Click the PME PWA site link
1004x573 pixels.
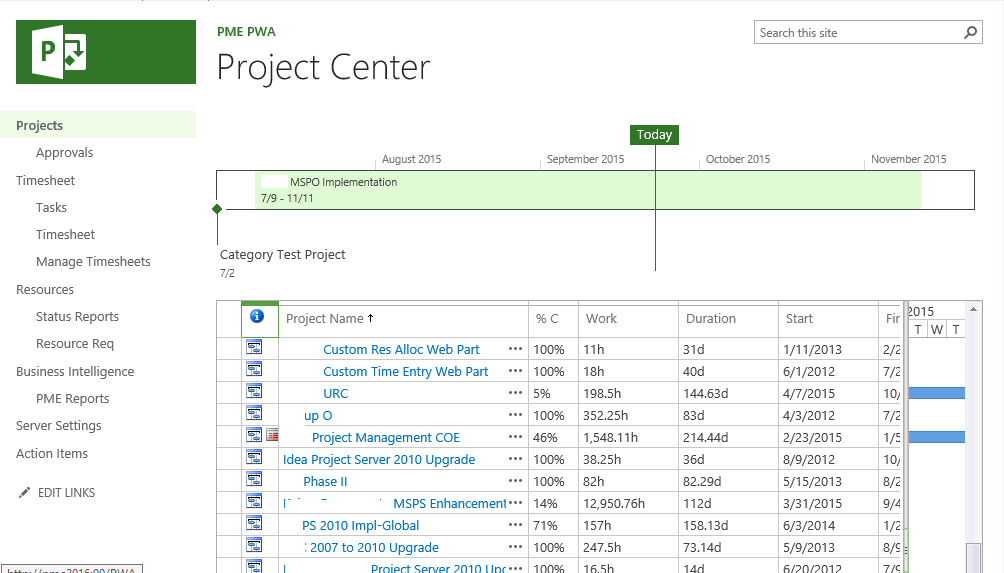point(247,31)
